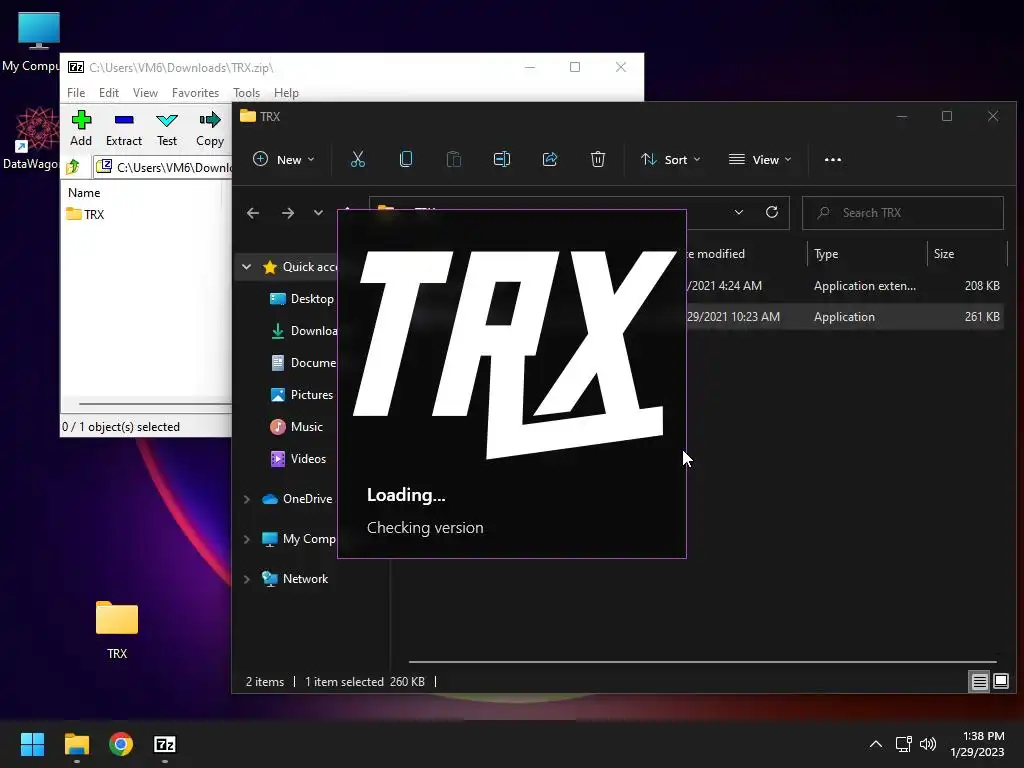Viewport: 1024px width, 768px height.
Task: Click the Delete trash icon in Explorer
Action: [598, 159]
